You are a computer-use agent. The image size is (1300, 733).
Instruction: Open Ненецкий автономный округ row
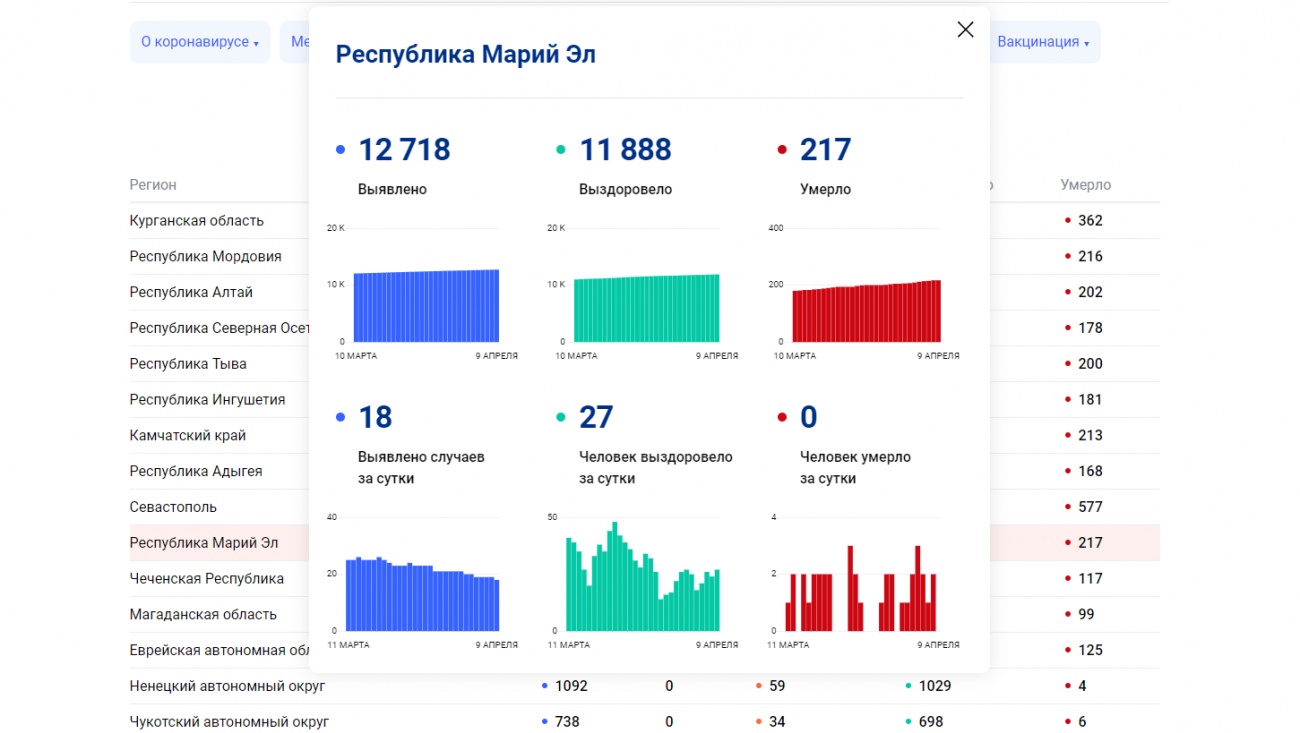[x=227, y=686]
